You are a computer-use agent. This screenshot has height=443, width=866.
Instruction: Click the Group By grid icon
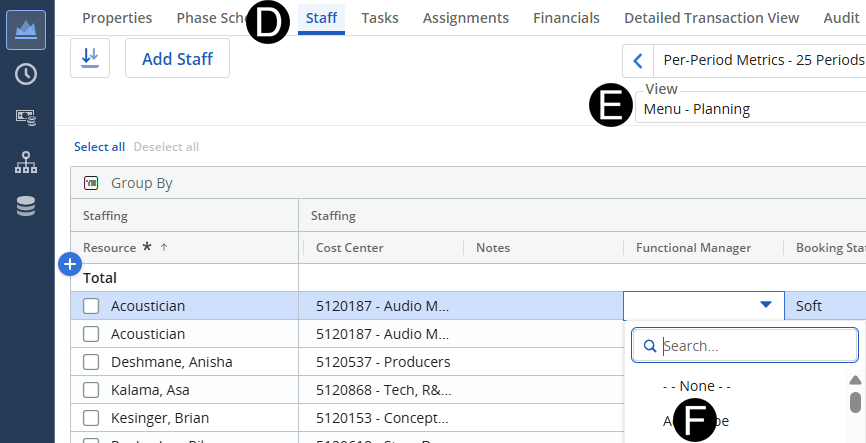point(91,183)
